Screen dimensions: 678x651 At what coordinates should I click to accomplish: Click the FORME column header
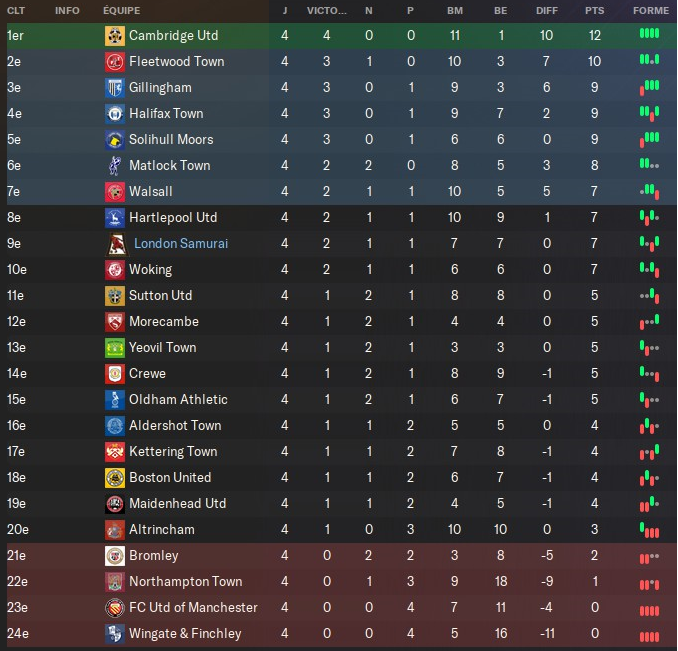coord(651,10)
